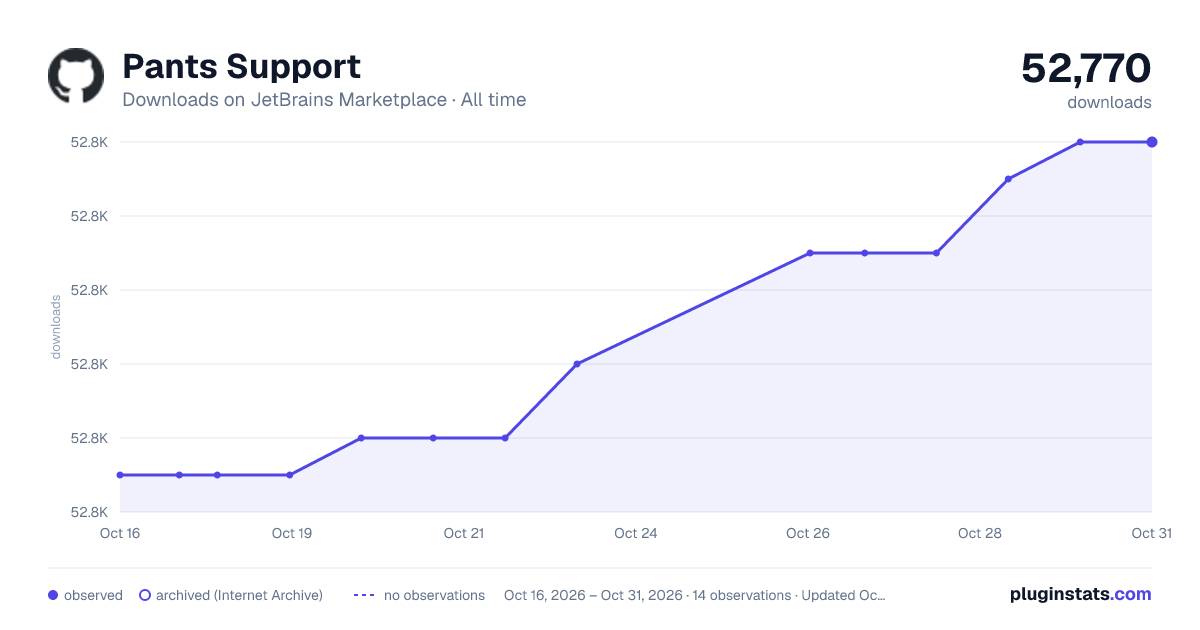Click the "Oct 24" axis label
The width and height of the screenshot is (1200, 630).
635,533
